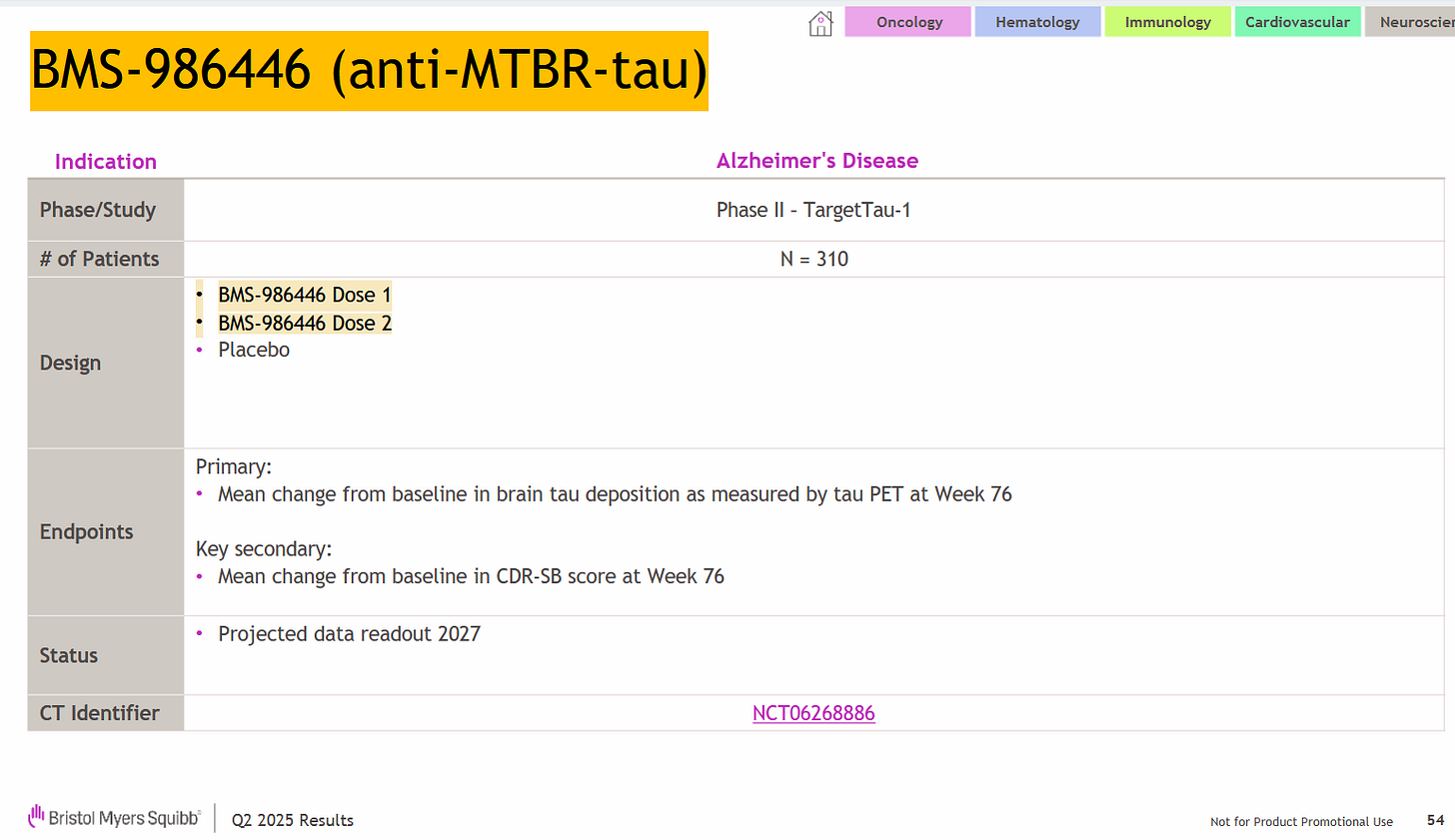
Task: Select the CDR-SB score at Week 76 text
Action: point(471,576)
